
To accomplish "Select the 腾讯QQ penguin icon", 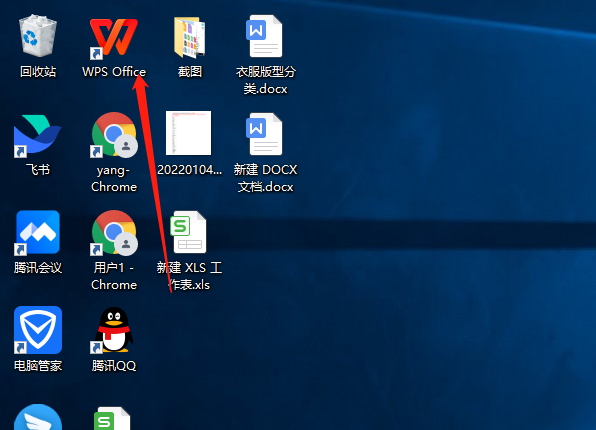I will point(113,330).
